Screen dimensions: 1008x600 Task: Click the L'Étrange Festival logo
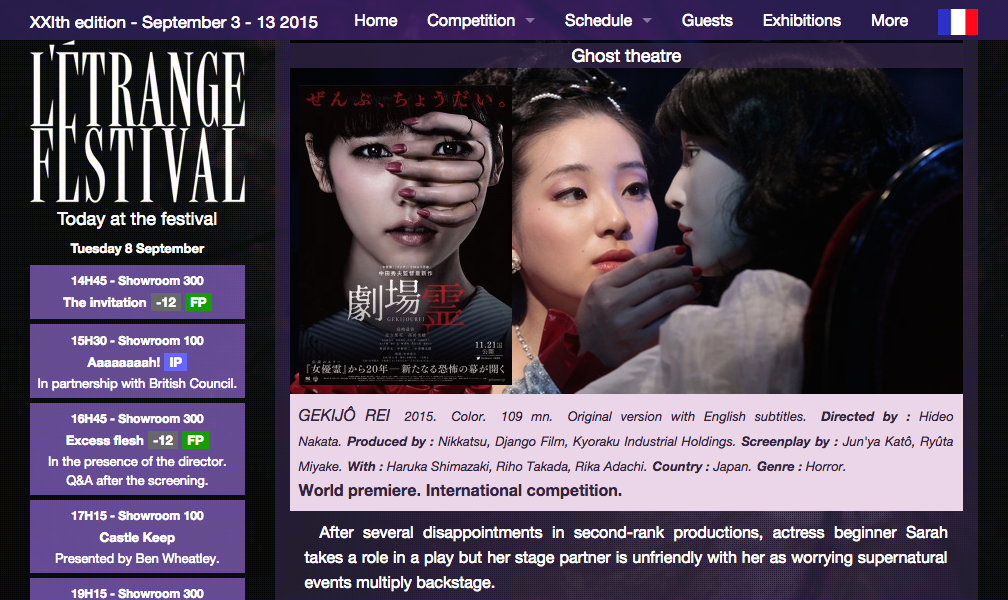[138, 123]
